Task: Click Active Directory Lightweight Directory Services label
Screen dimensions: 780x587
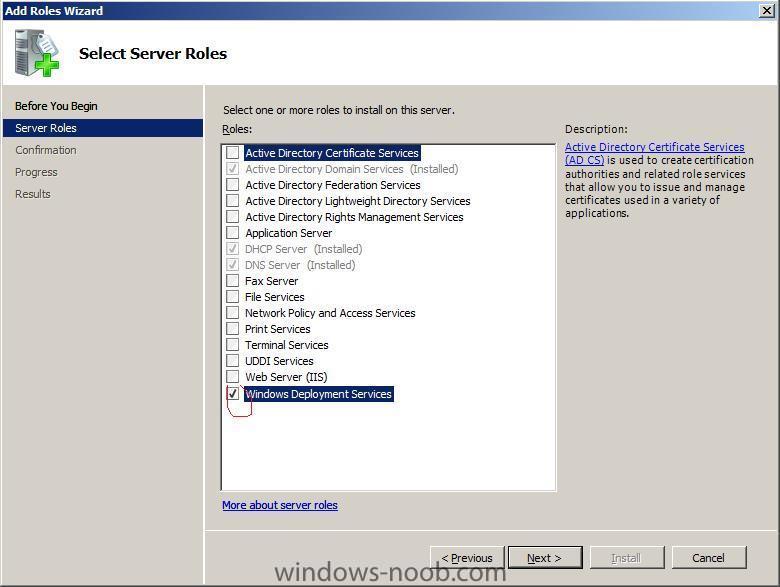Action: (x=358, y=201)
